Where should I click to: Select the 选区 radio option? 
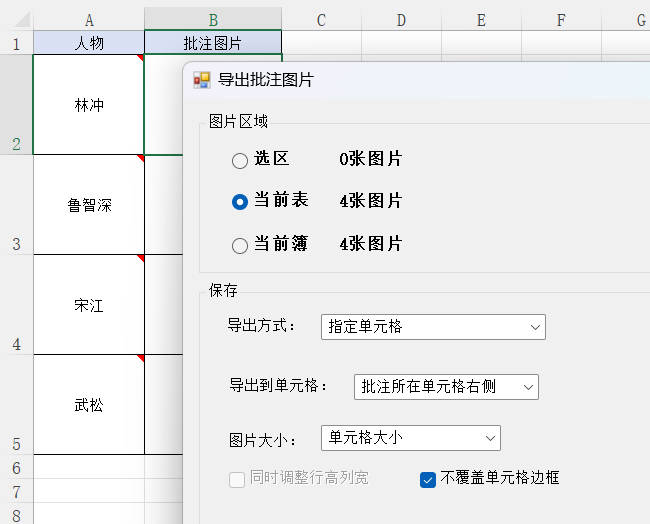[240, 160]
